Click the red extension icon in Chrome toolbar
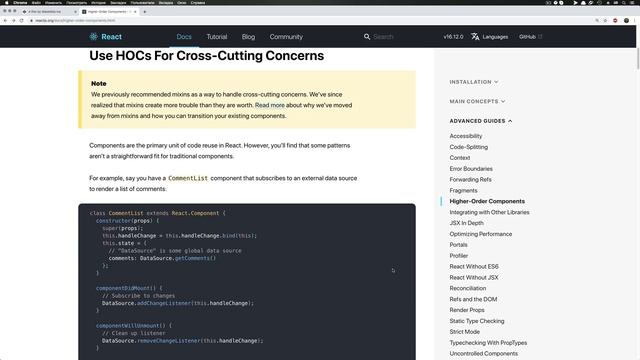Image resolution: width=640 pixels, height=360 pixels. click(x=615, y=20)
